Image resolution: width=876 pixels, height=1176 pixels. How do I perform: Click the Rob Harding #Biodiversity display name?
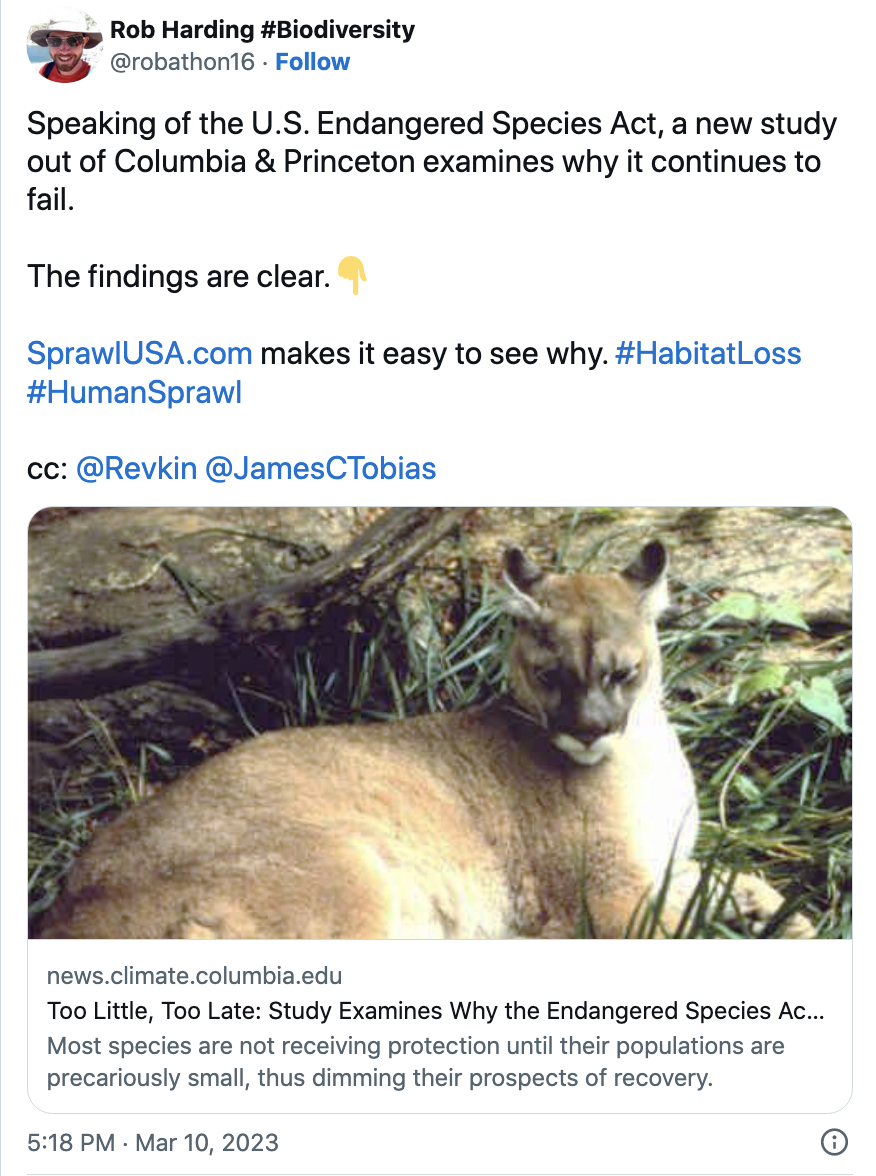click(262, 30)
